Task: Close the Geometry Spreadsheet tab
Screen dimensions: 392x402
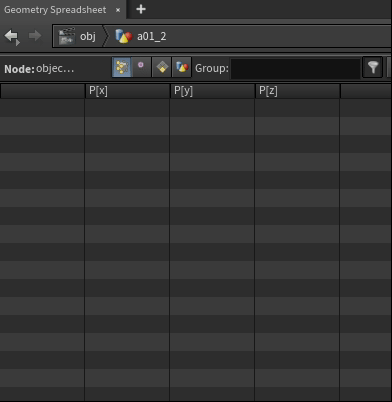Action: pyautogui.click(x=118, y=10)
